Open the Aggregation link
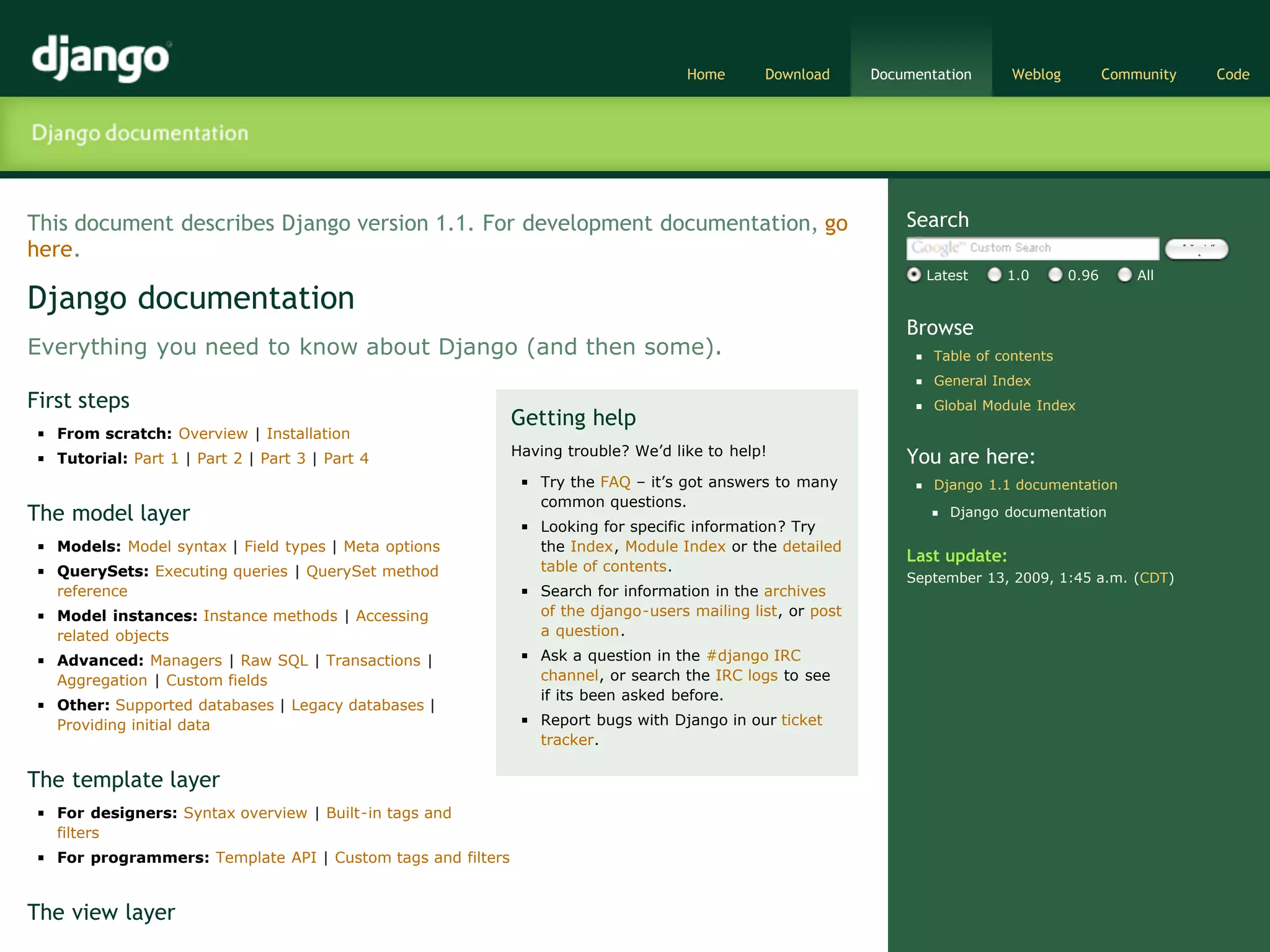Viewport: 1270px width, 952px height. (x=102, y=680)
